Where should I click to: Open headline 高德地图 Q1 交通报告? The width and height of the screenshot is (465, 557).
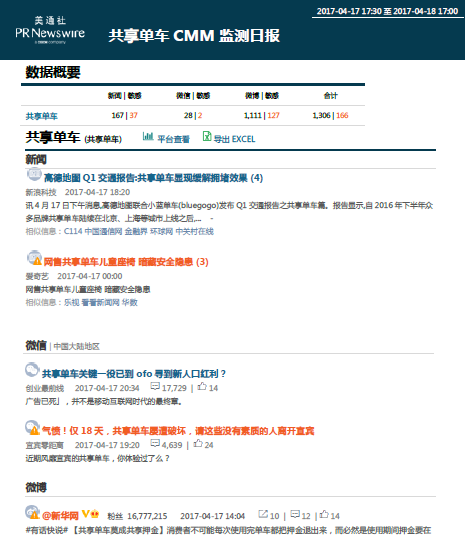point(153,178)
